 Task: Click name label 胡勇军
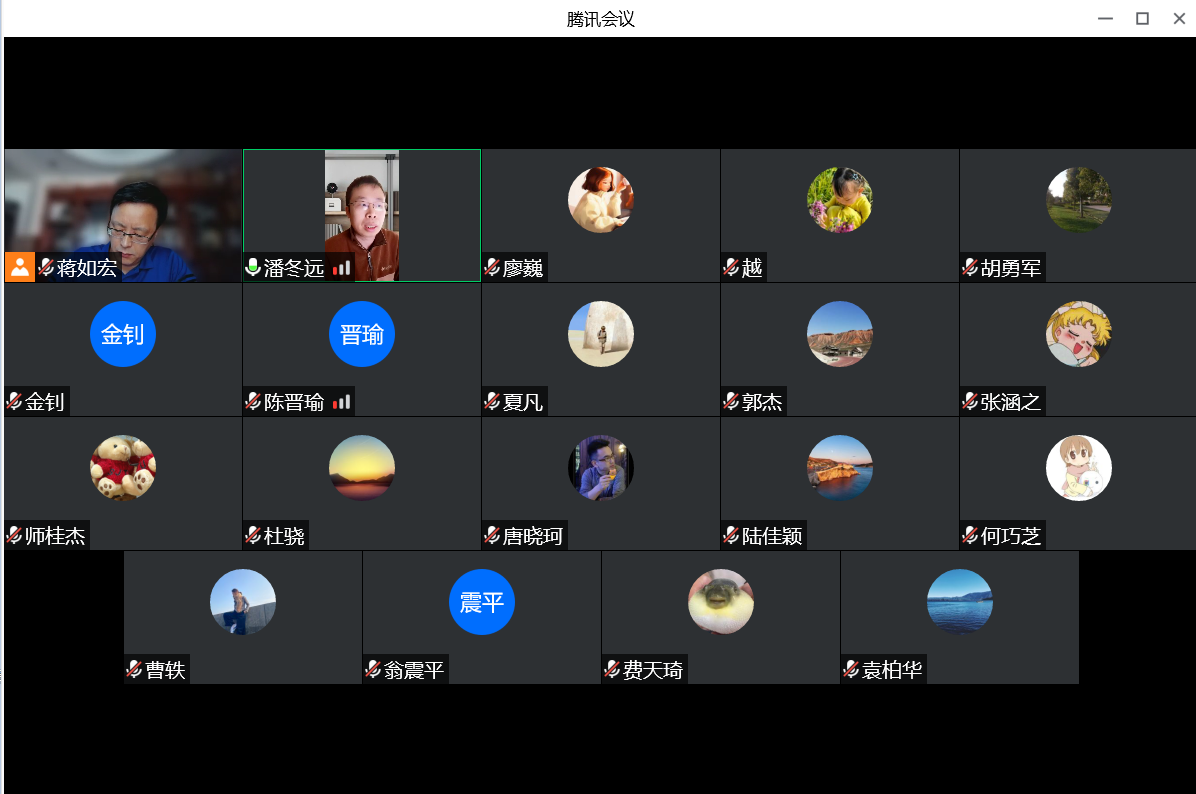[x=1011, y=268]
